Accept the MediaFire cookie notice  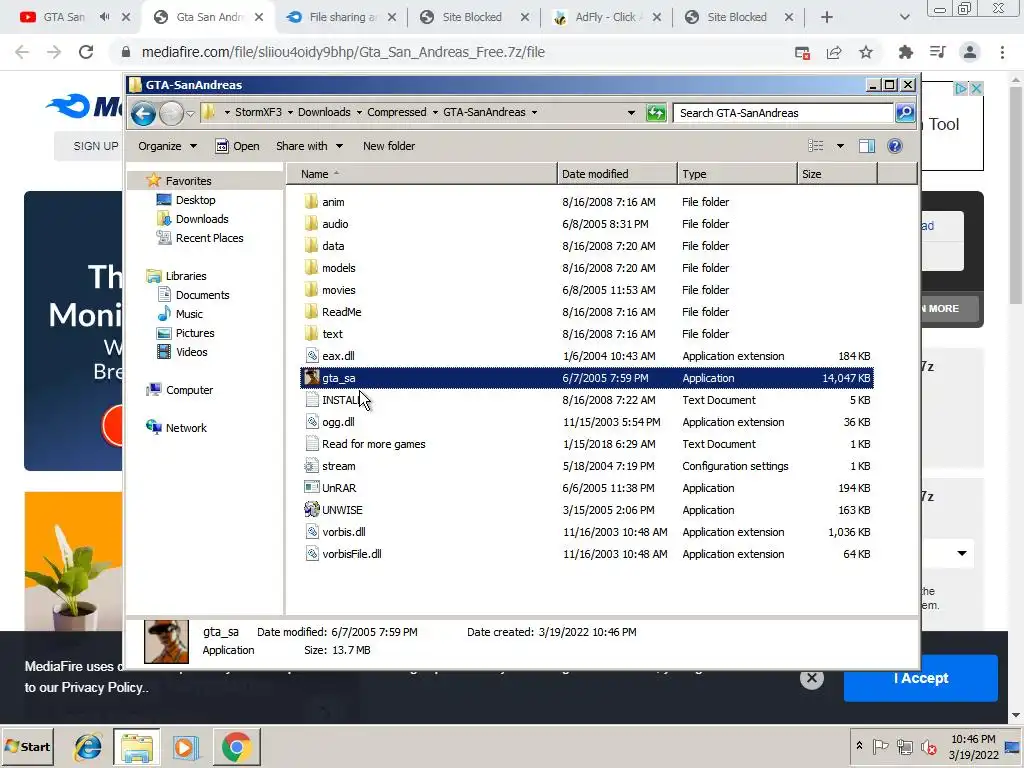coord(920,678)
